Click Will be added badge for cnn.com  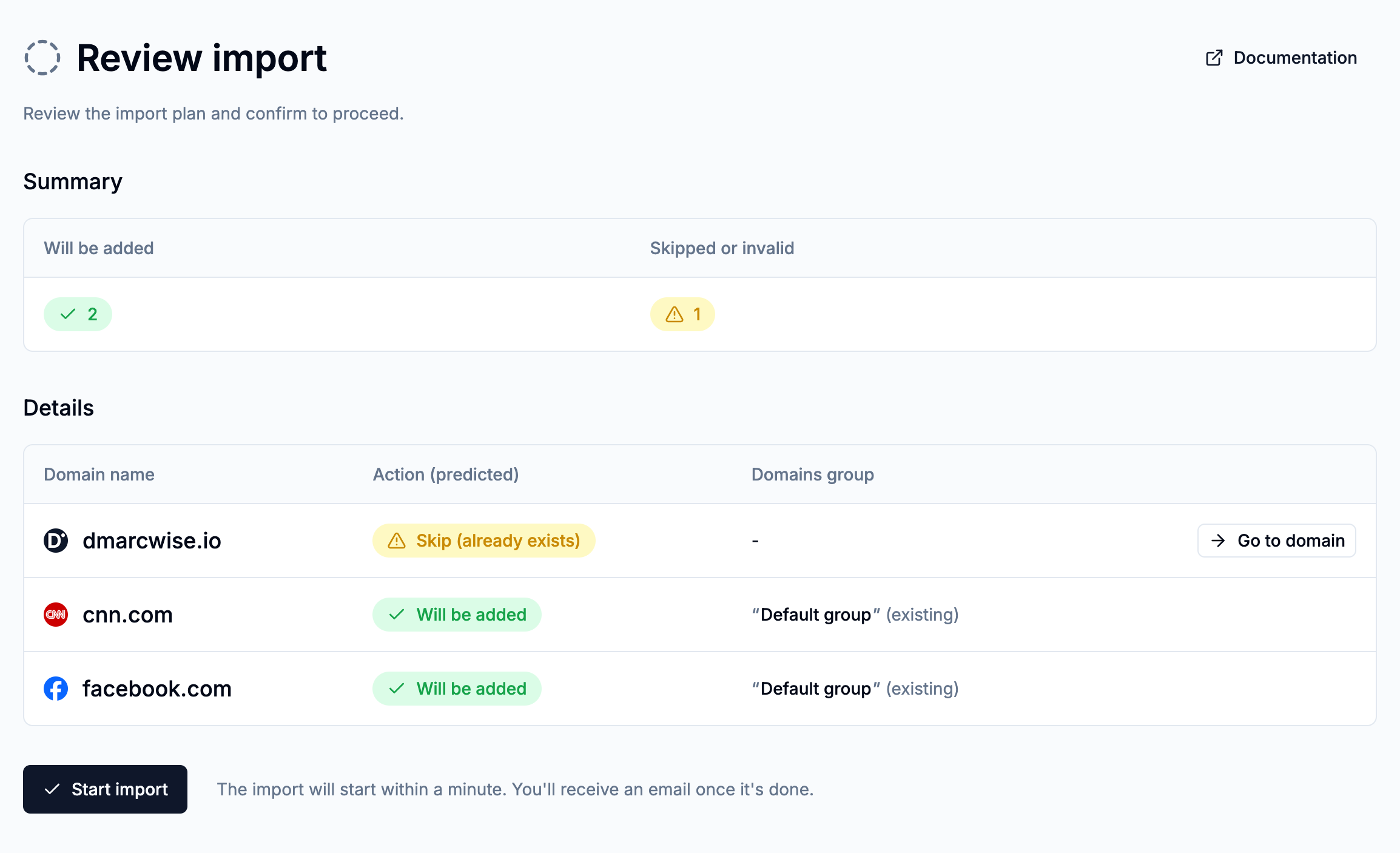[457, 615]
